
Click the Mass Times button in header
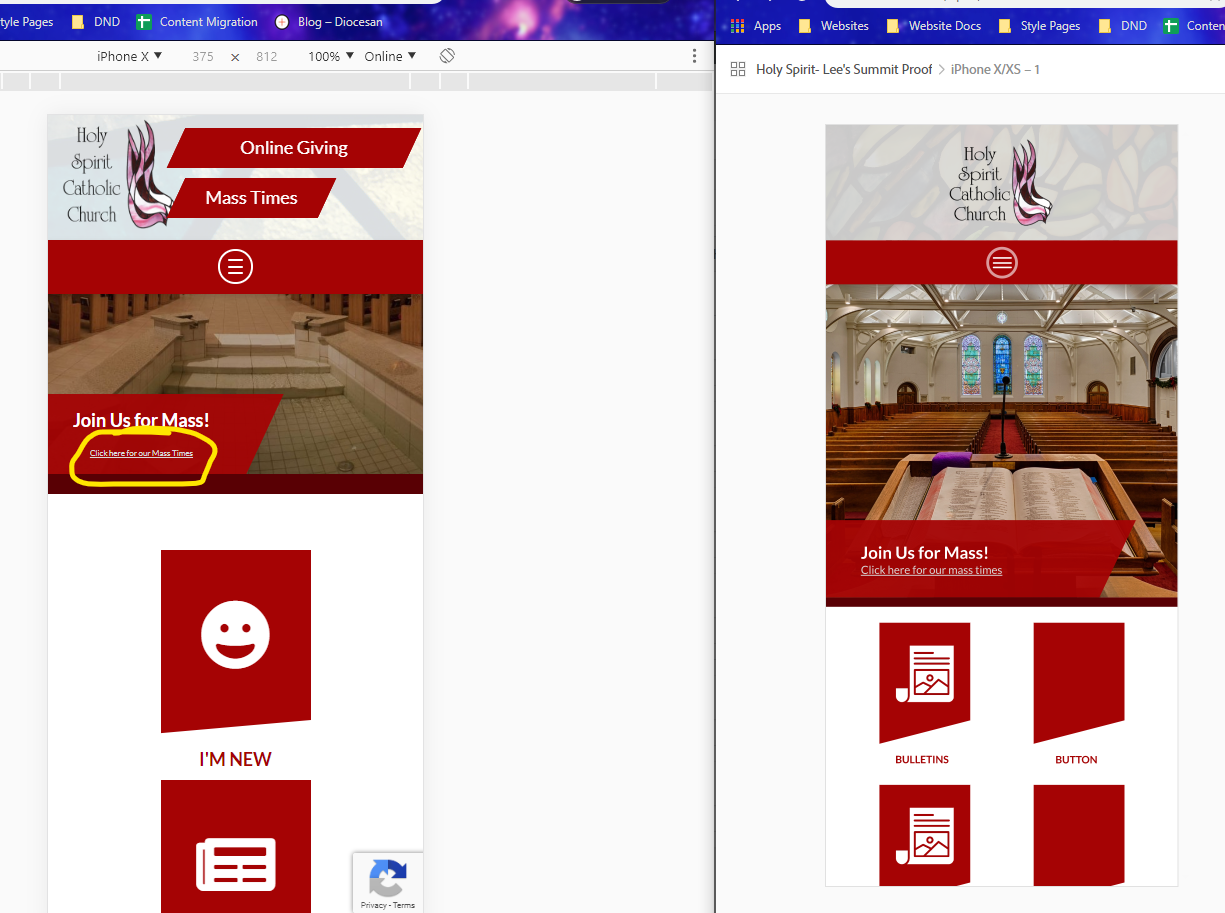tap(252, 198)
